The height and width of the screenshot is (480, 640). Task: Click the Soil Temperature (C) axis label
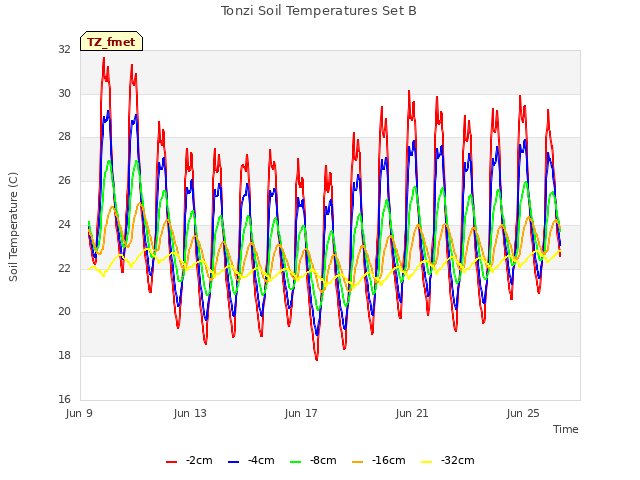(x=13, y=227)
